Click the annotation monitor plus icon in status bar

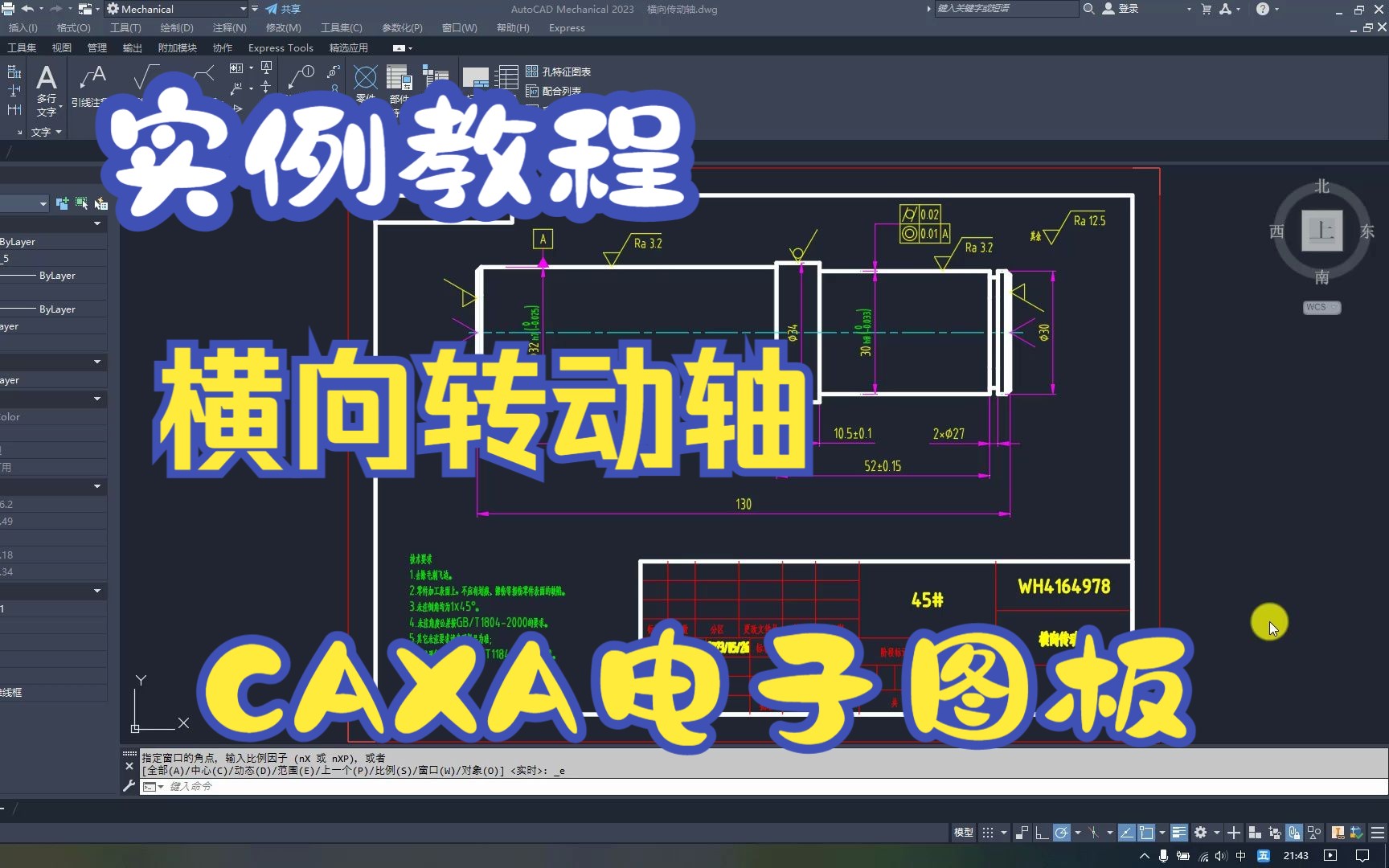(x=1233, y=833)
